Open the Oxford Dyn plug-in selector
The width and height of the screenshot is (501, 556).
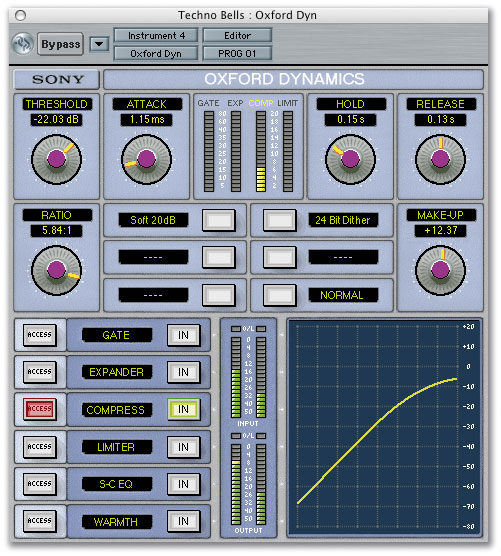pos(156,54)
